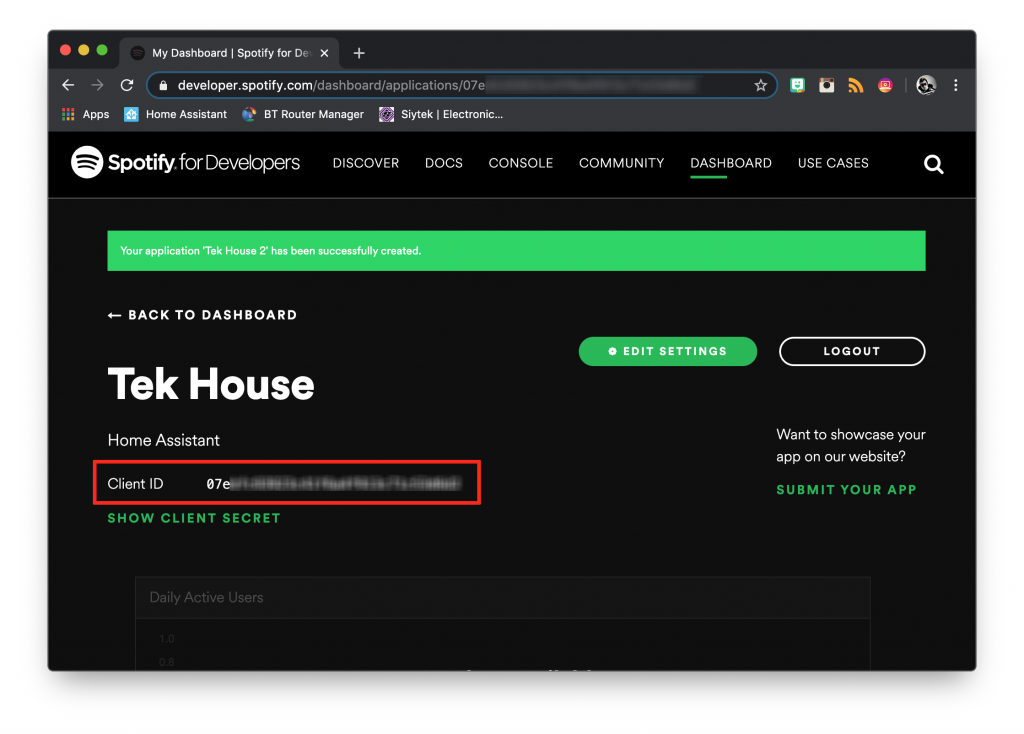
Task: Bookmark this page with the star icon
Action: pyautogui.click(x=760, y=86)
